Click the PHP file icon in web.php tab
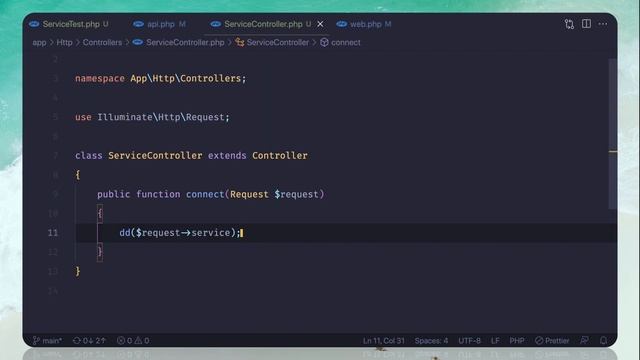The width and height of the screenshot is (640, 360). (x=342, y=24)
